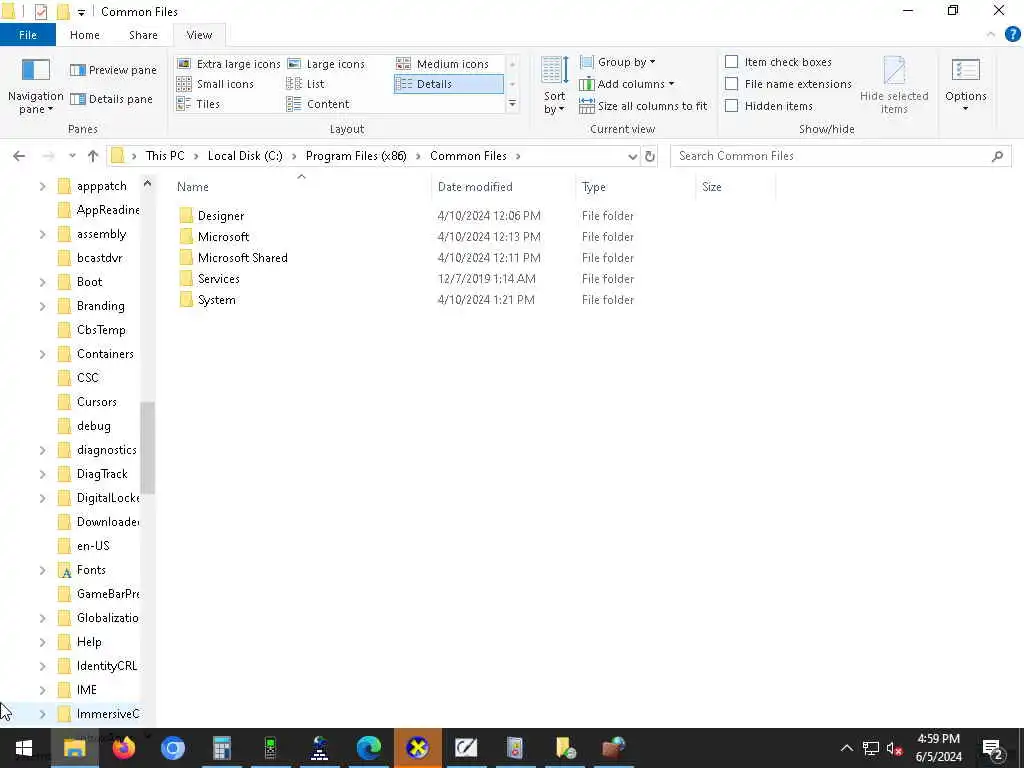Open the Navigation pane dropdown

[x=36, y=103]
